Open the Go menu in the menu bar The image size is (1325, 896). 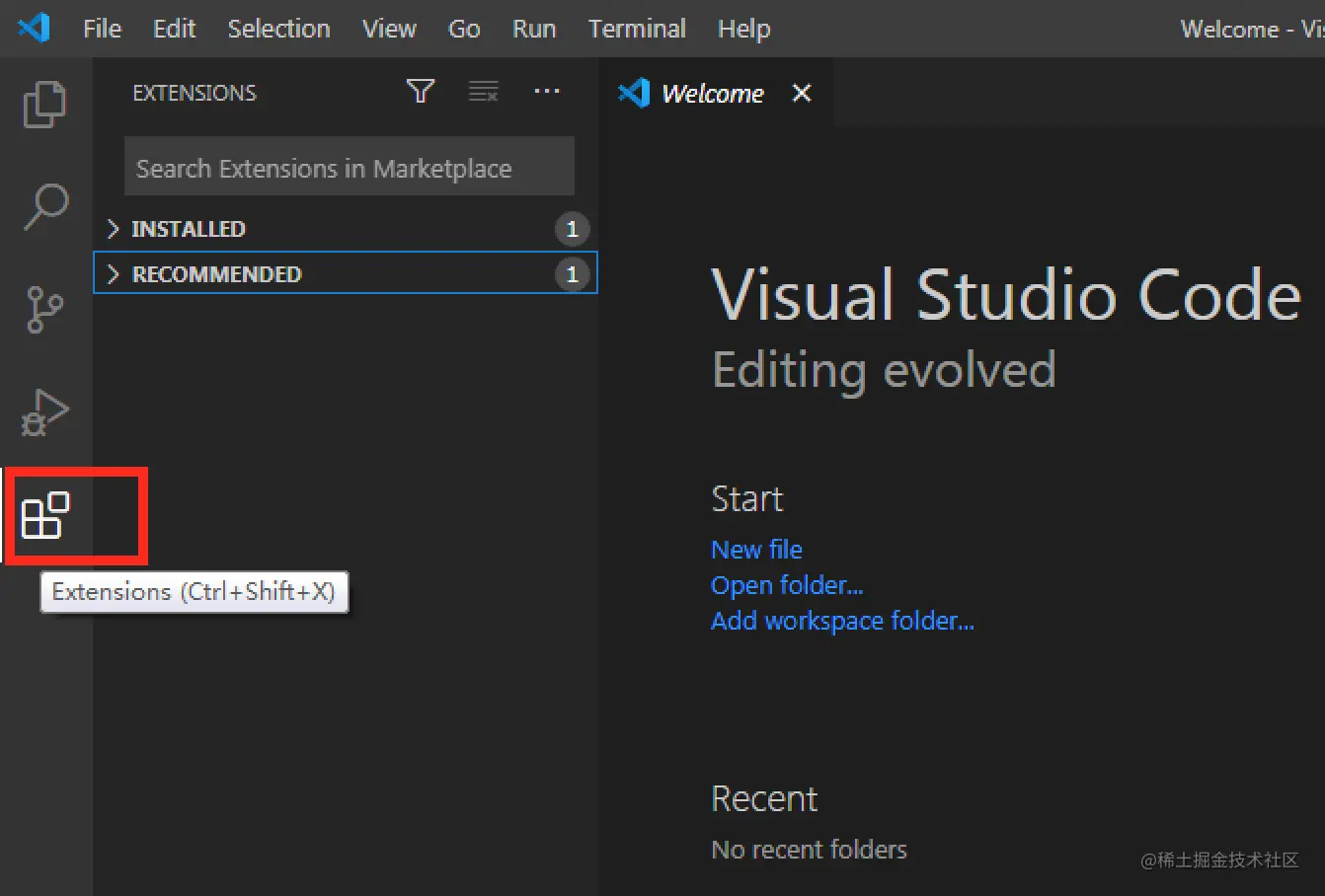[x=463, y=29]
